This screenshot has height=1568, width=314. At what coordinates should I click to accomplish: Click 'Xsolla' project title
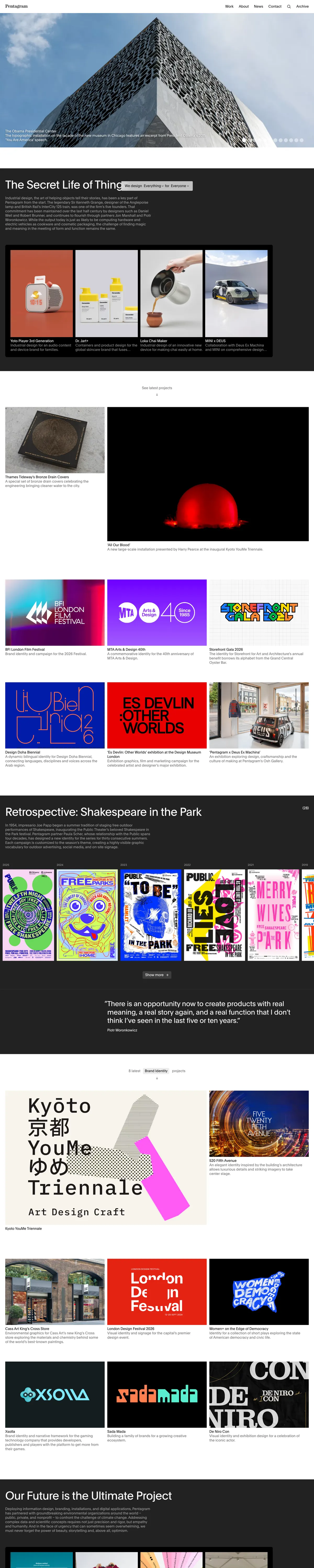[10, 1432]
